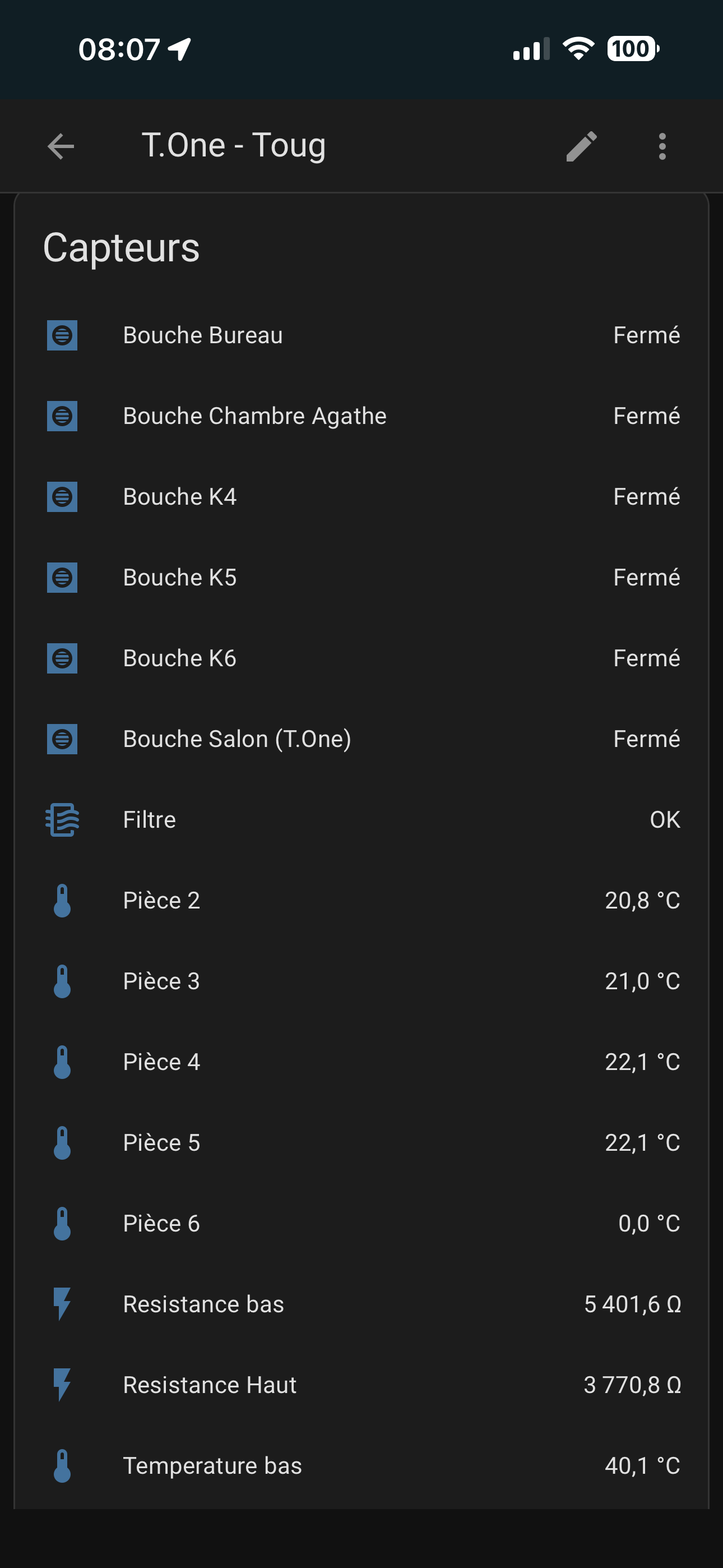Tap the Resistance Haut lightning icon

point(62,1385)
